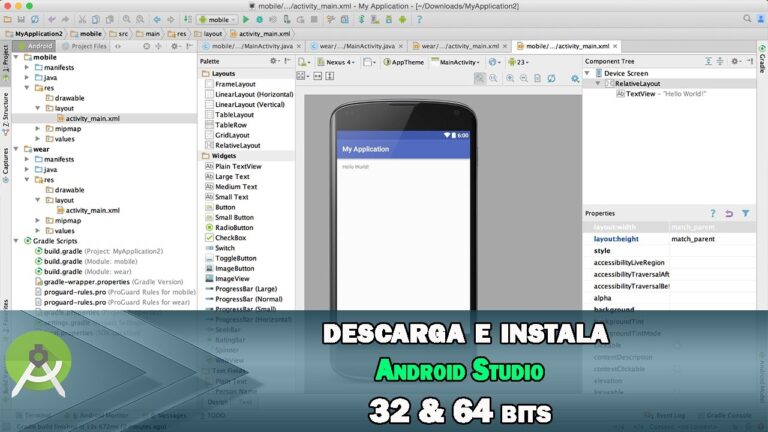Viewport: 768px width, 432px height.
Task: Pick the ImageView widget from Palette
Action: pos(232,279)
